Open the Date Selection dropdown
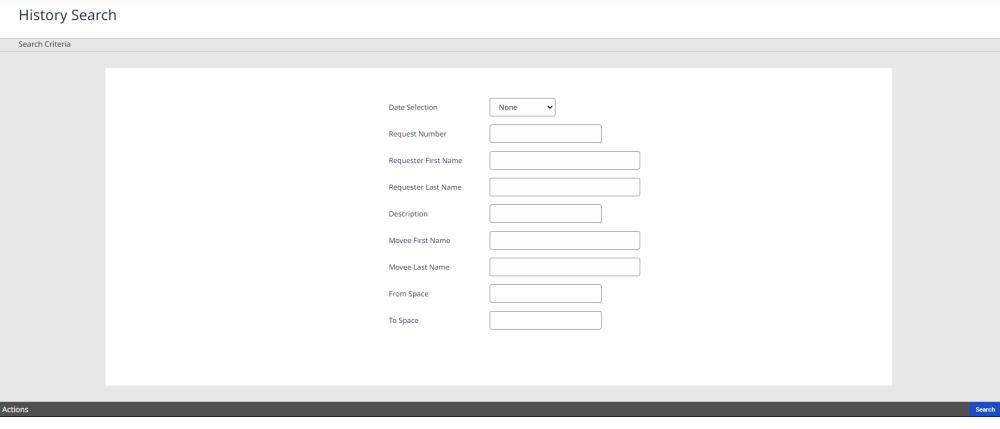Viewport: 1000px width, 429px height. tap(522, 107)
